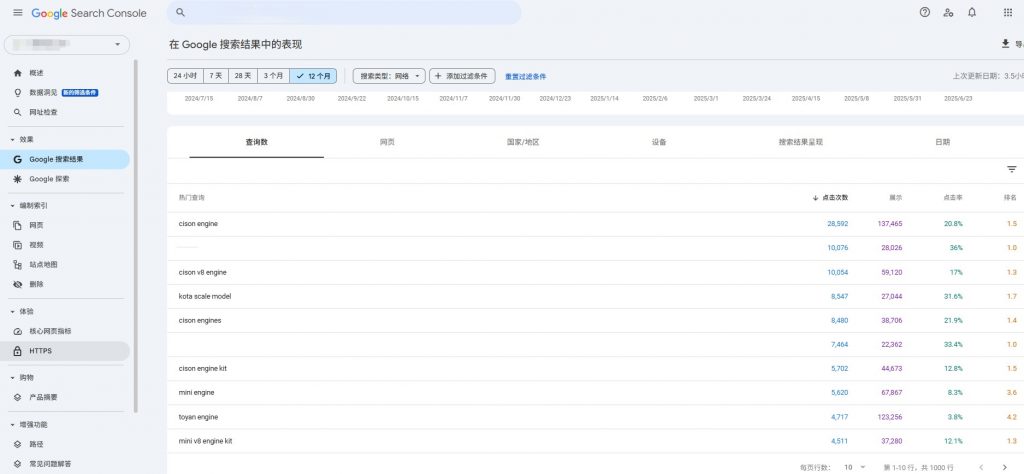Viewport: 1024px width, 474px height.
Task: Click the query 'cison engines'
Action: point(200,321)
